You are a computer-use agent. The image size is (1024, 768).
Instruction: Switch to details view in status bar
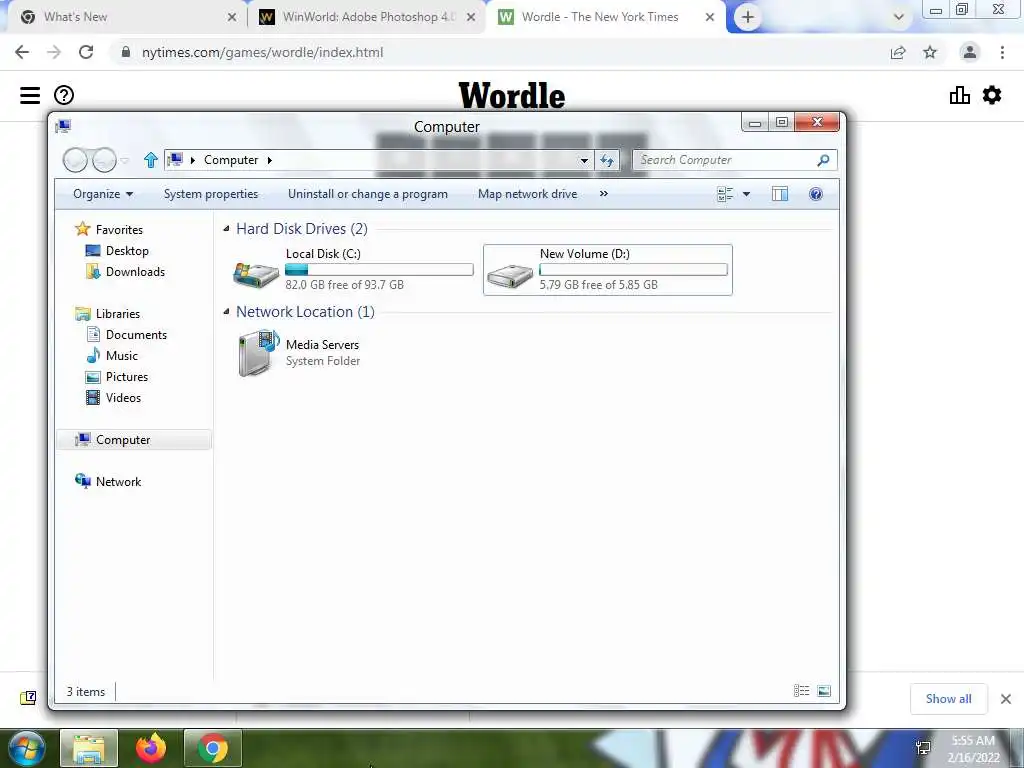[801, 691]
